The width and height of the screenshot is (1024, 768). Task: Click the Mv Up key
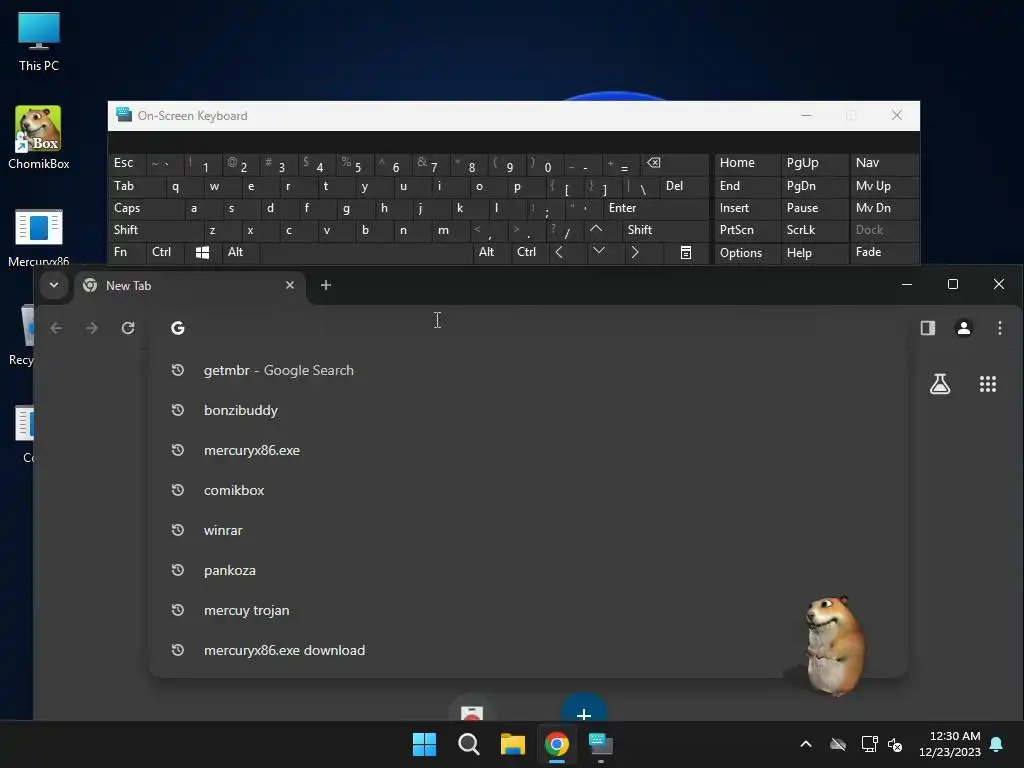point(884,186)
